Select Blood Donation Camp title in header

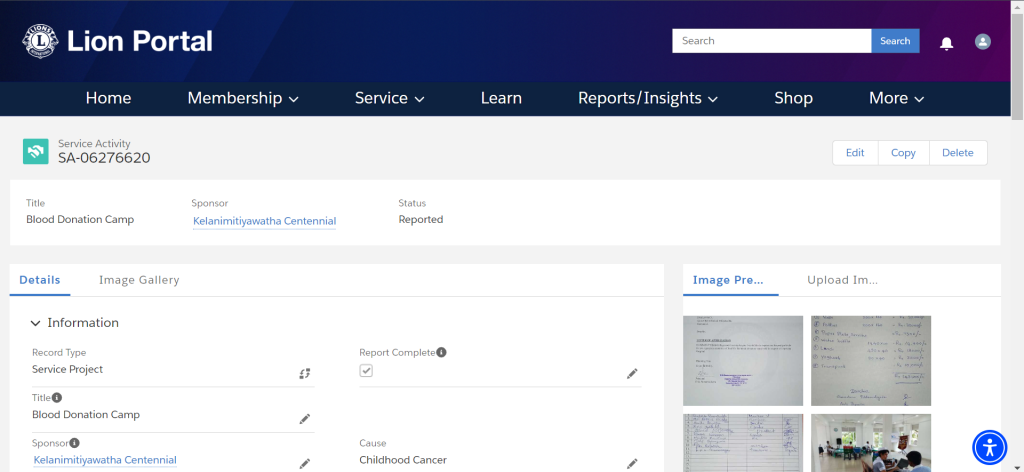point(80,219)
